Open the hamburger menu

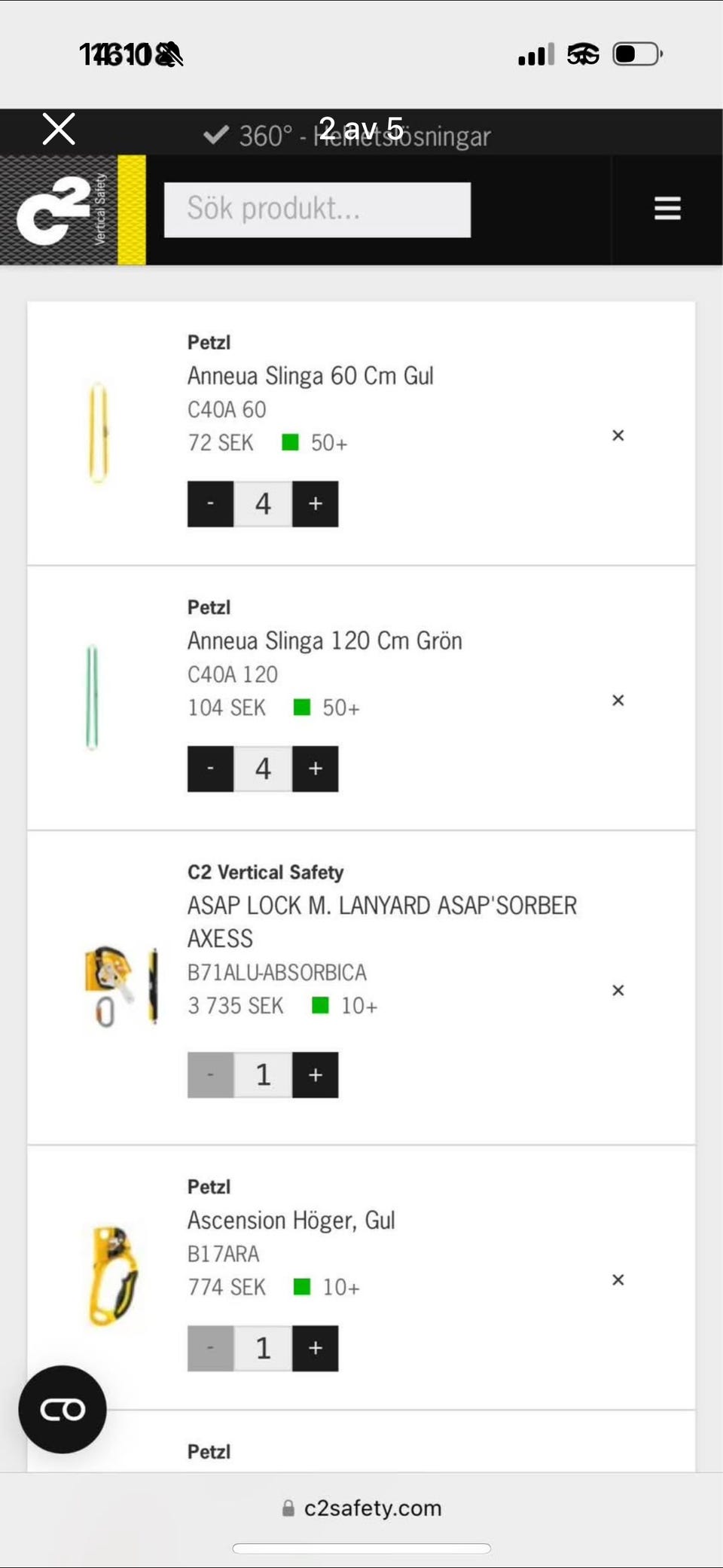pos(667,209)
